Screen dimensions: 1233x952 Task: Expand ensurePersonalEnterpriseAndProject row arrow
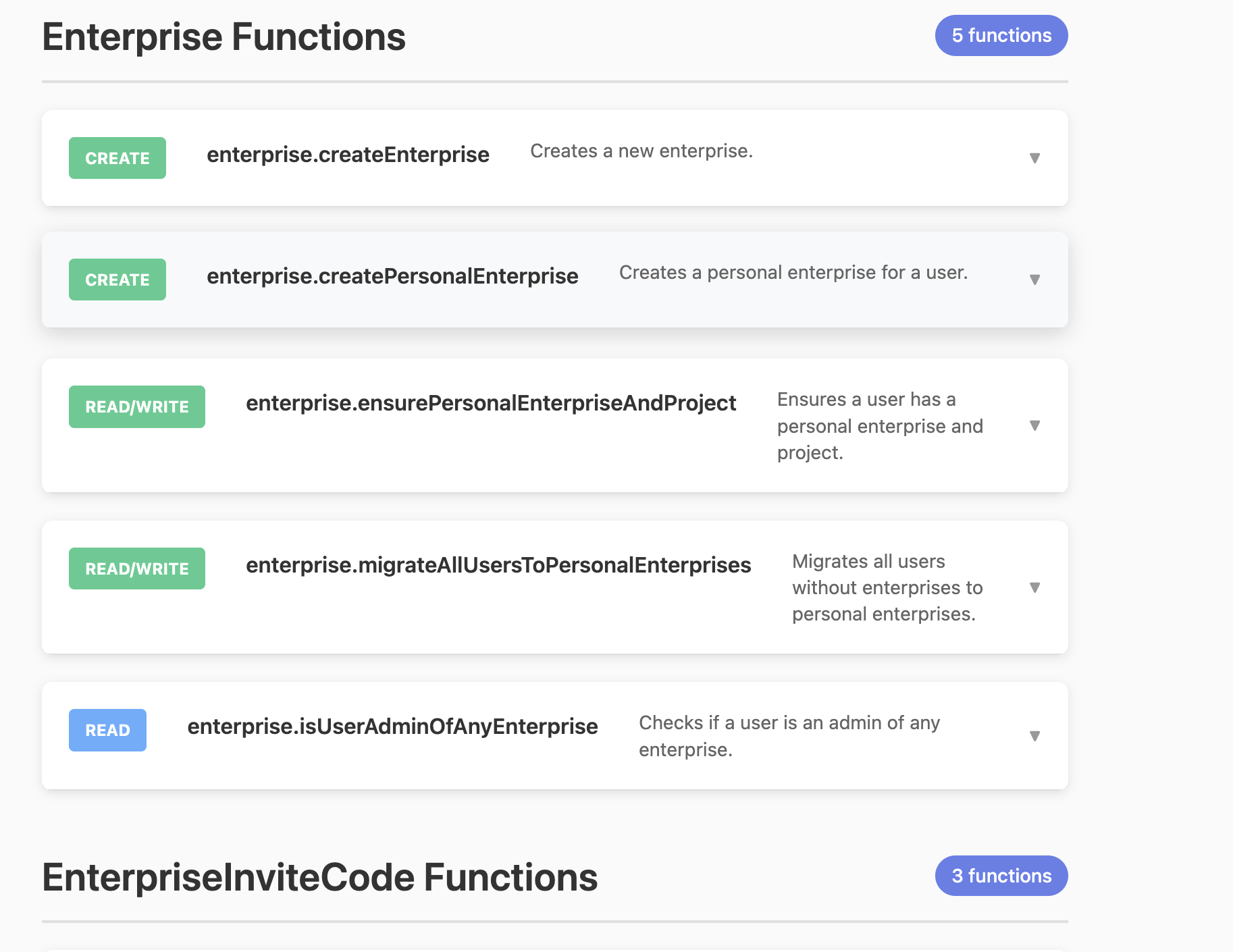(x=1034, y=425)
